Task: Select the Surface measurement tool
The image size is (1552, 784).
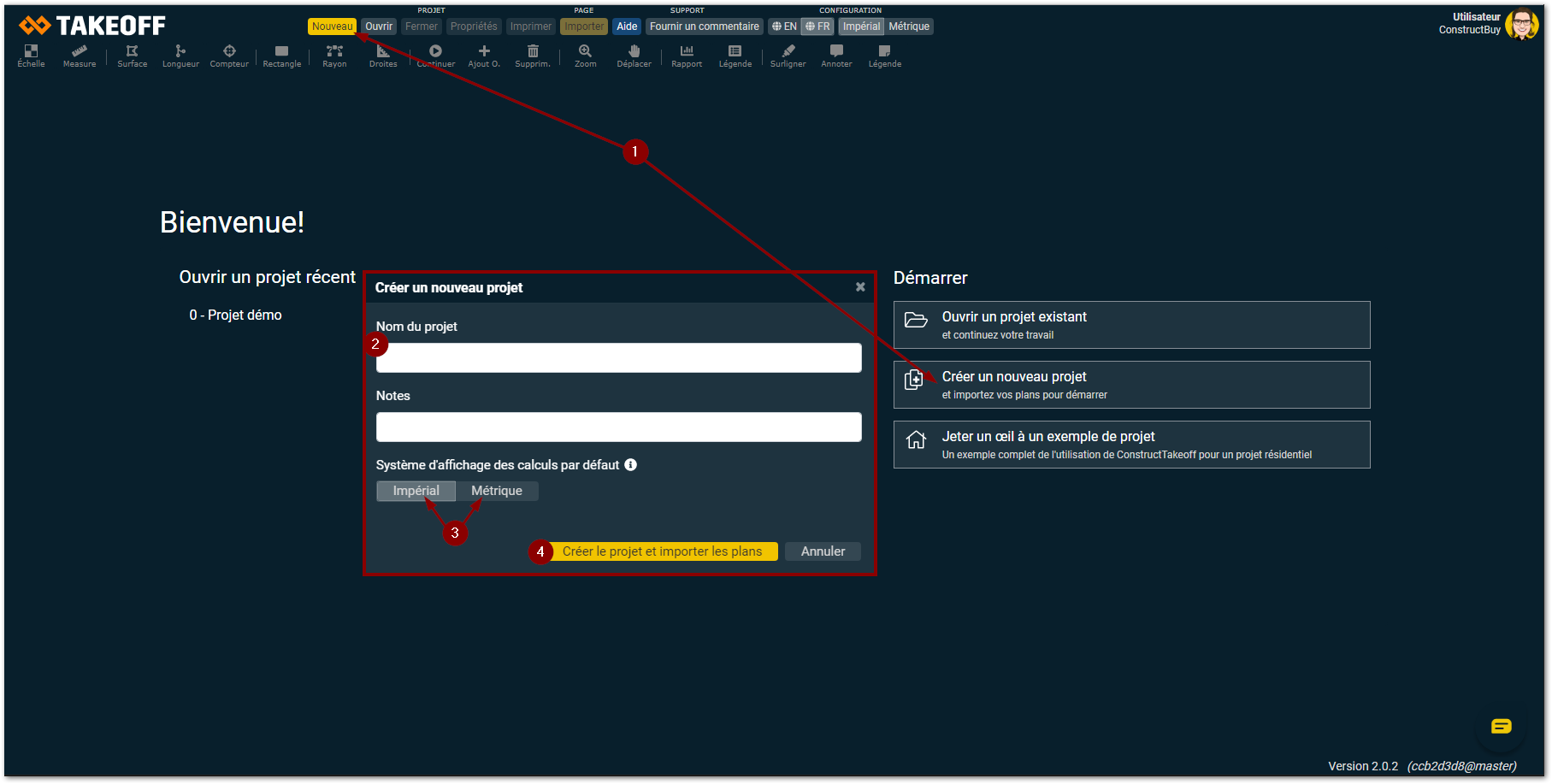Action: coord(132,56)
